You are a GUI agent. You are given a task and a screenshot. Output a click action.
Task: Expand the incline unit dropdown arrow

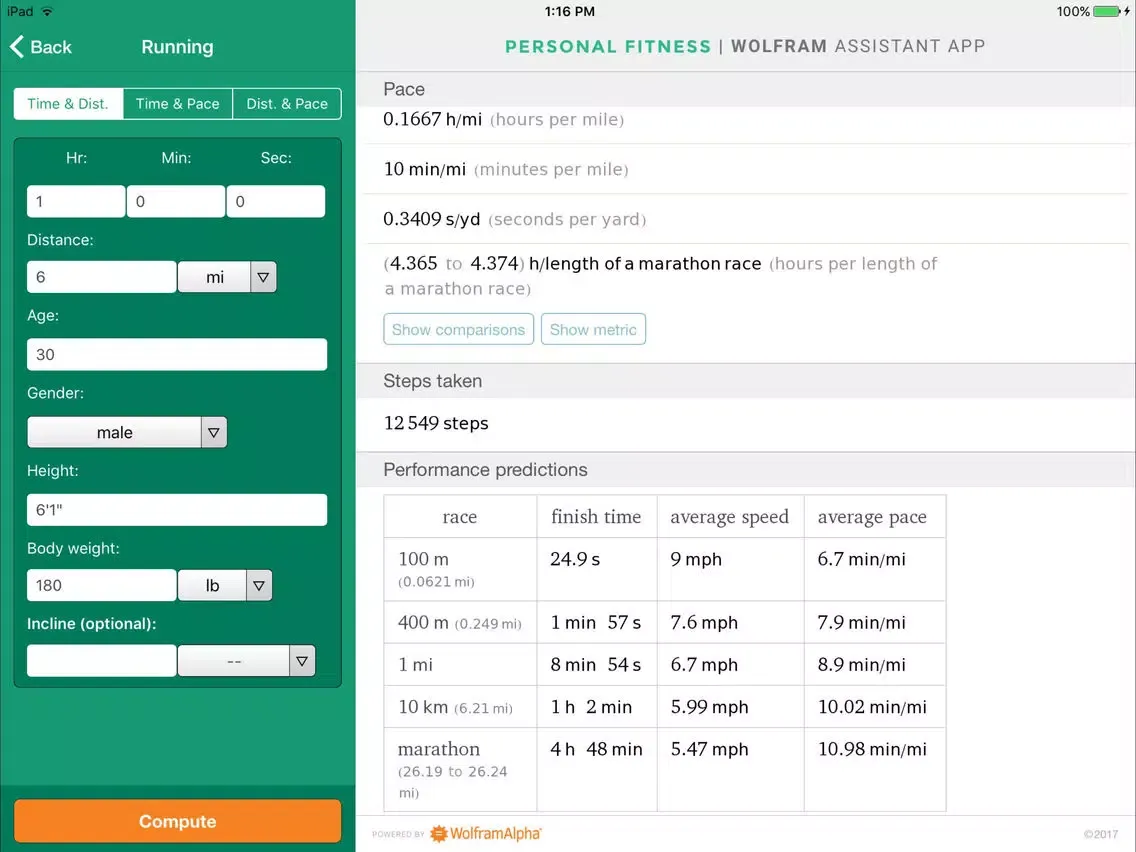click(x=302, y=661)
